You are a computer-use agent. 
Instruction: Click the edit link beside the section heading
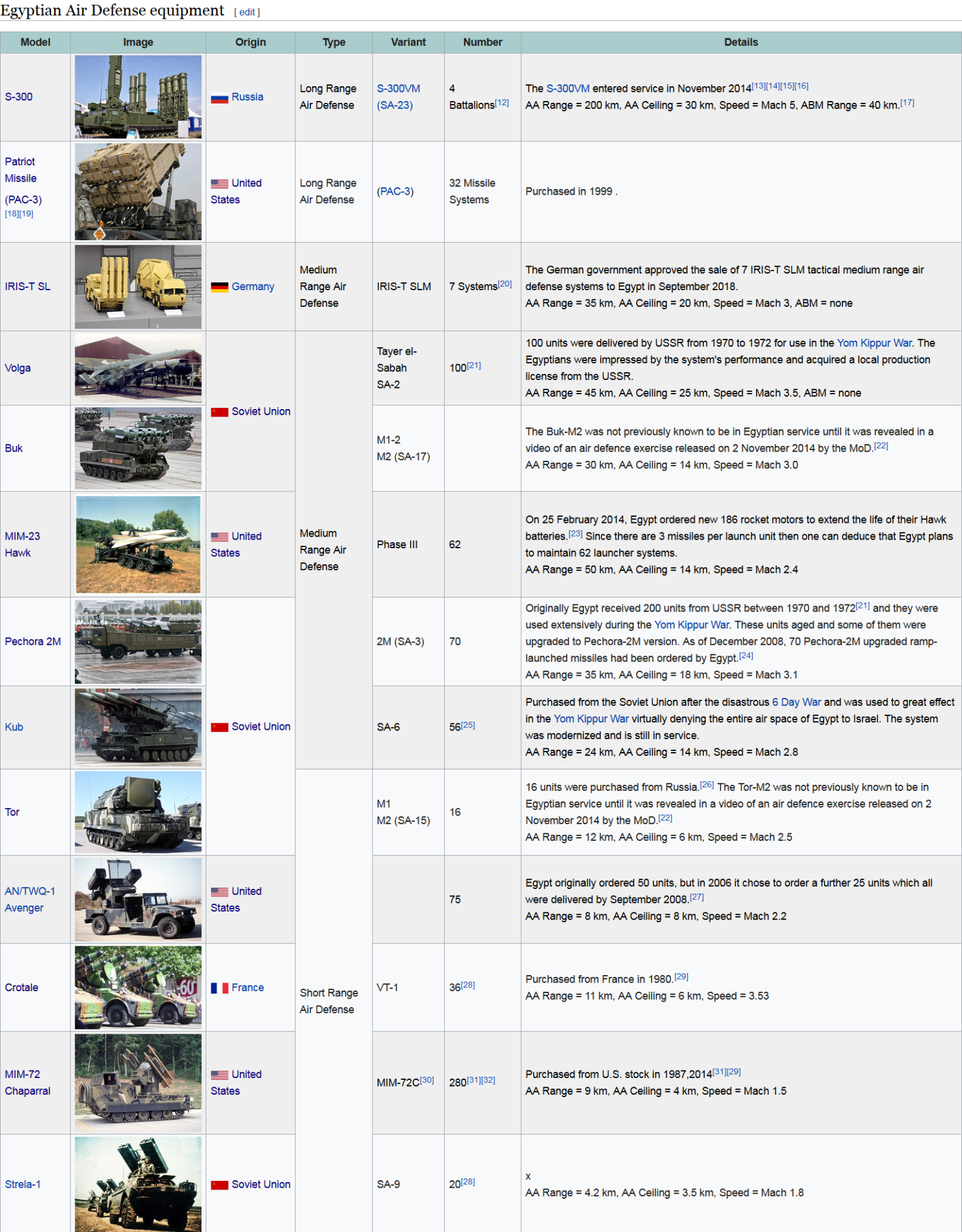click(247, 12)
